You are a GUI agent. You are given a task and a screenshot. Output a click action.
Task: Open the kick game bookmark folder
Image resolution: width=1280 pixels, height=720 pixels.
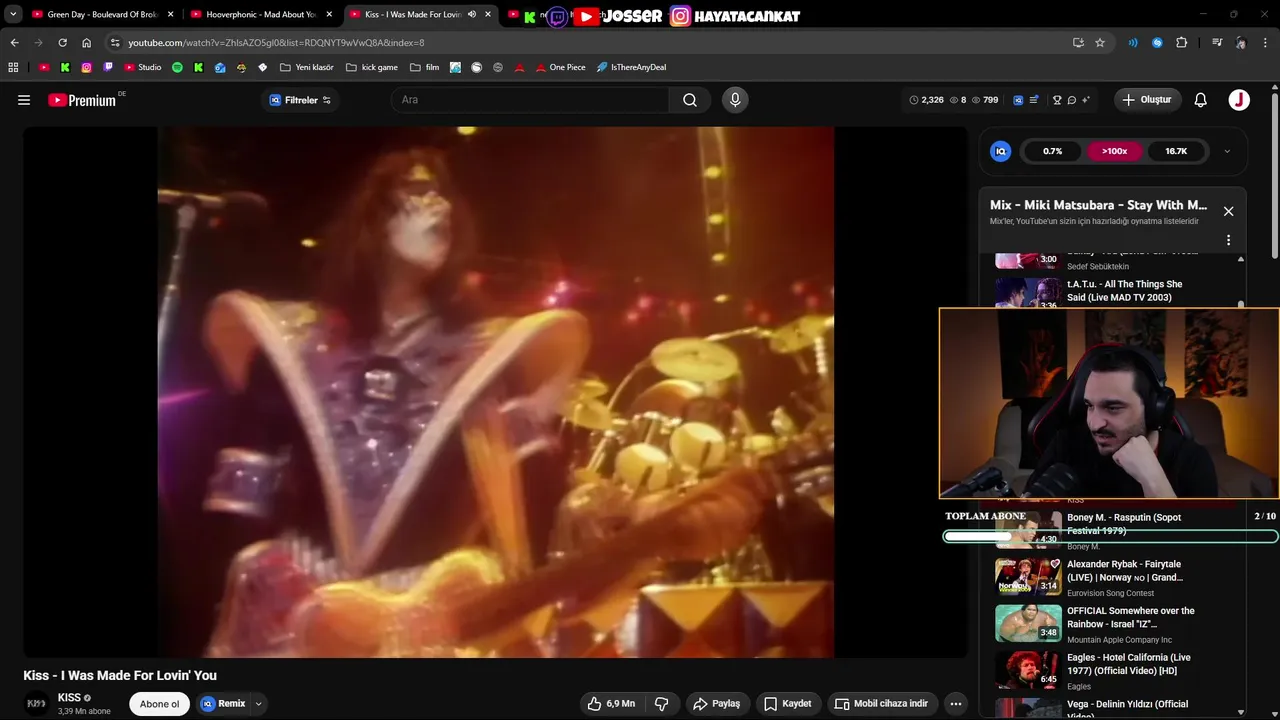click(371, 67)
